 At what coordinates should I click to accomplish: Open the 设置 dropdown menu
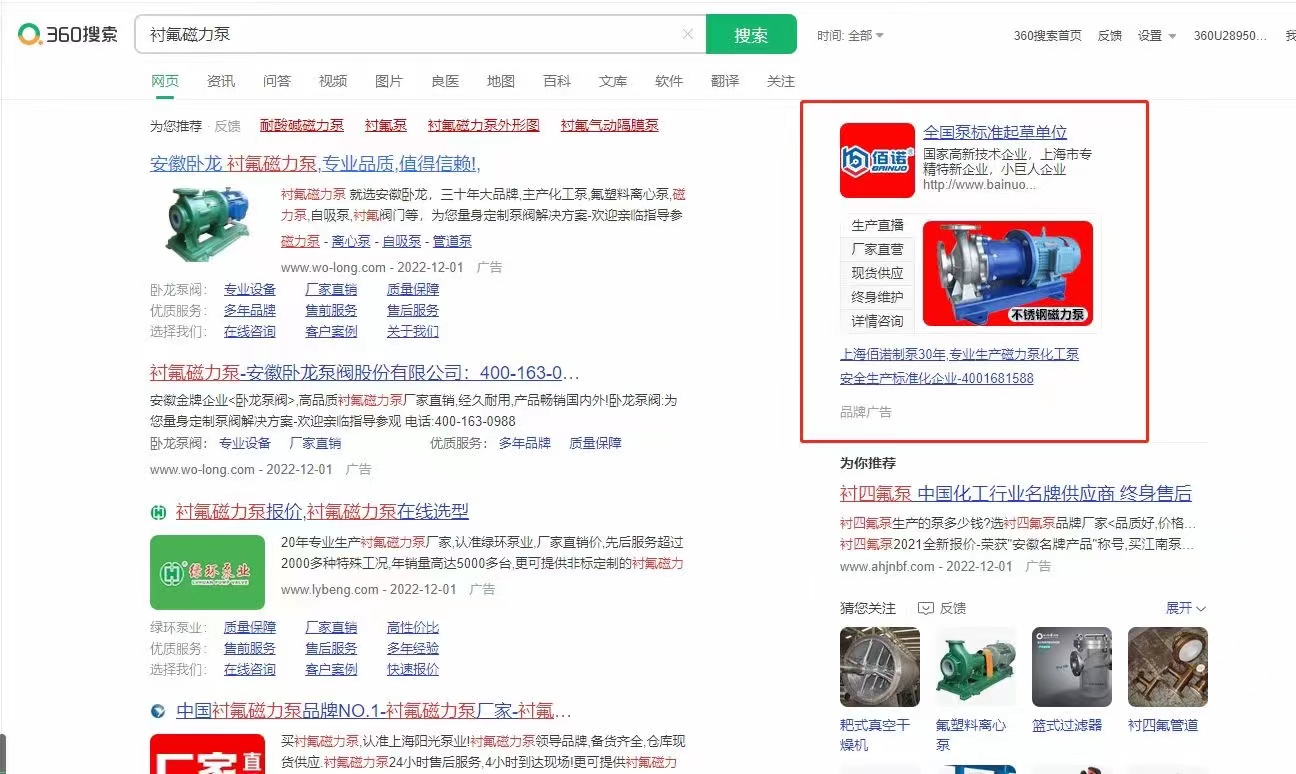1157,35
